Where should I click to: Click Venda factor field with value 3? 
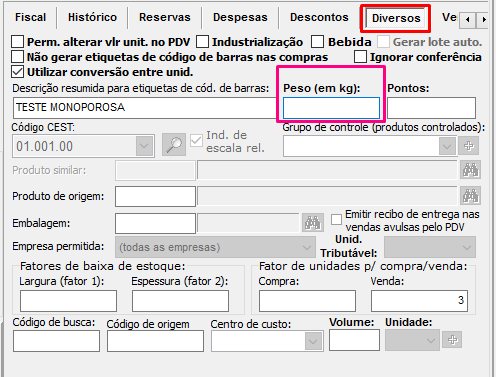tap(419, 301)
